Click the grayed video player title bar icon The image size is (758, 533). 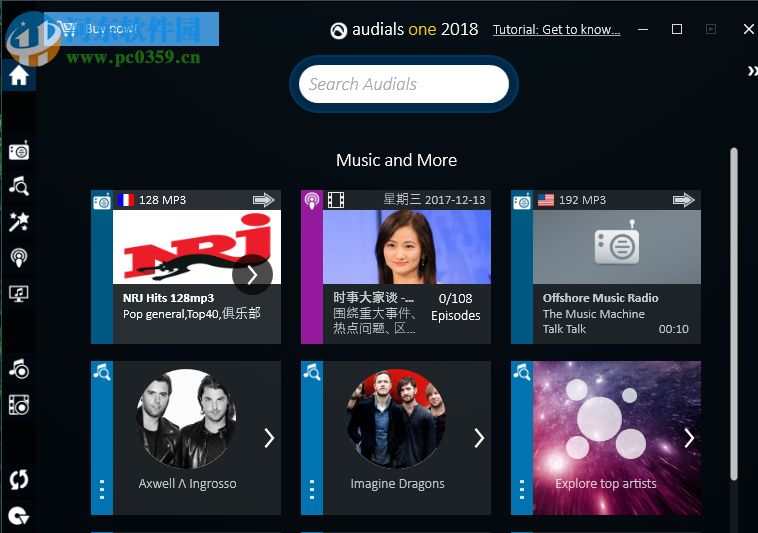(711, 29)
